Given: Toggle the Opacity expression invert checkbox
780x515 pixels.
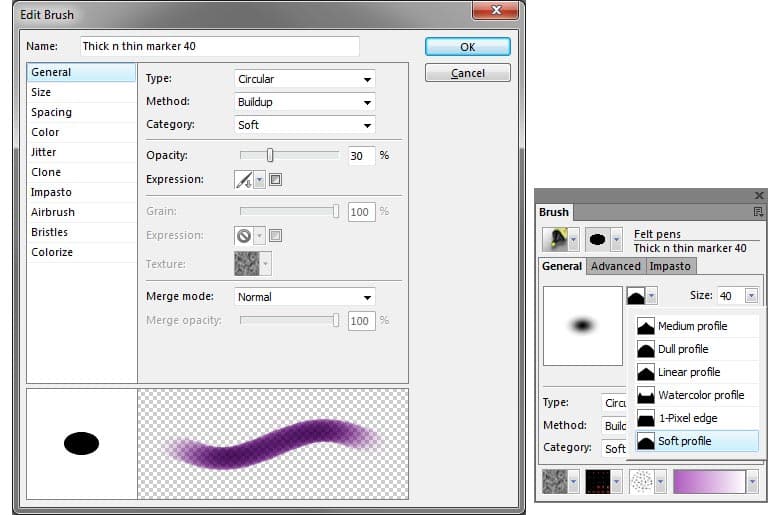Looking at the screenshot, I should (x=276, y=180).
